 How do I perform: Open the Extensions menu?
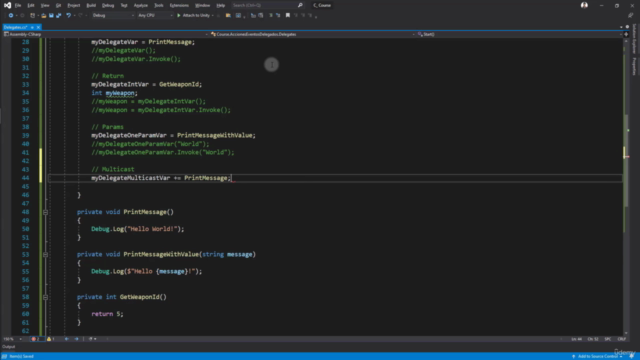(179, 5)
